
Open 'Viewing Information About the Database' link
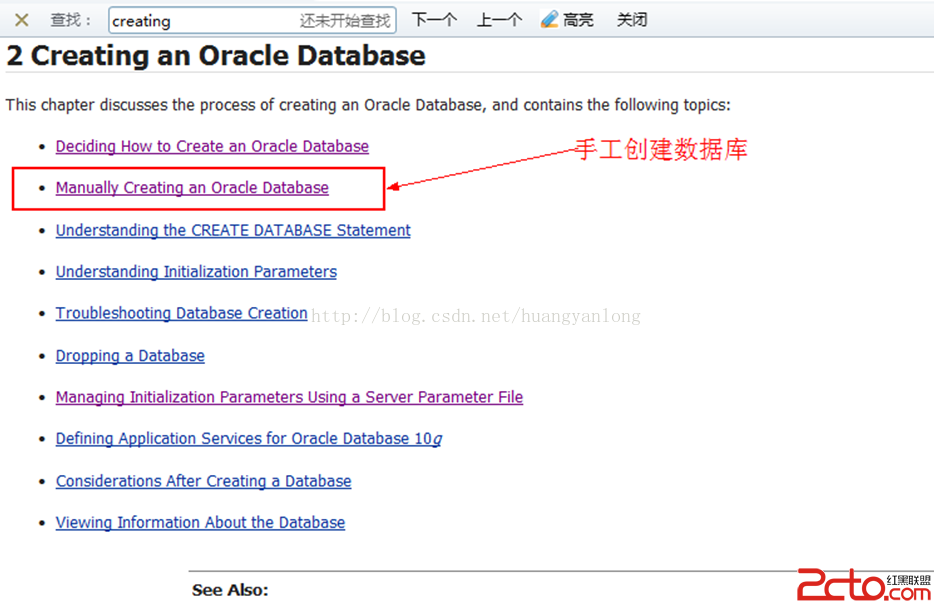click(200, 523)
